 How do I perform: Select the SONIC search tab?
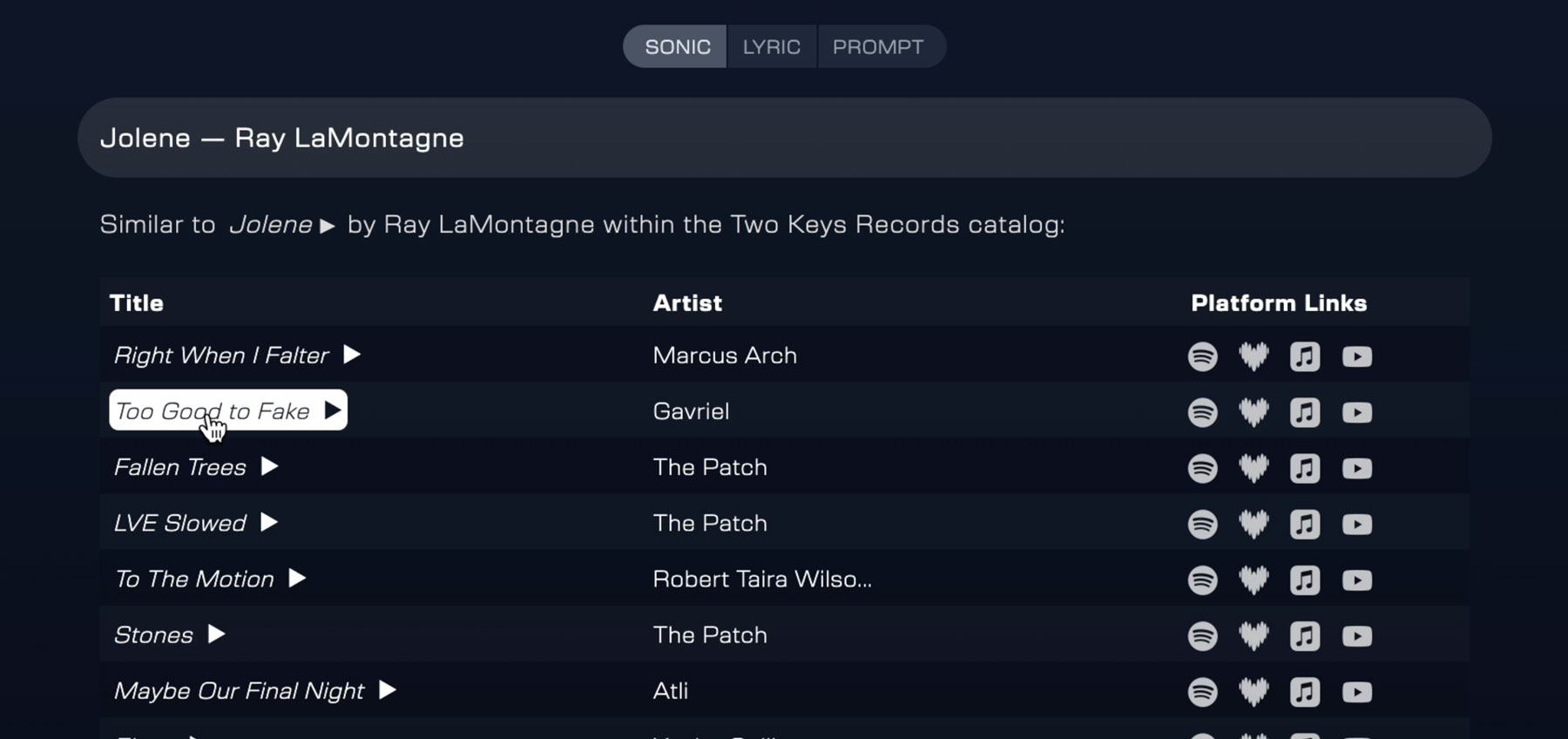(x=677, y=47)
